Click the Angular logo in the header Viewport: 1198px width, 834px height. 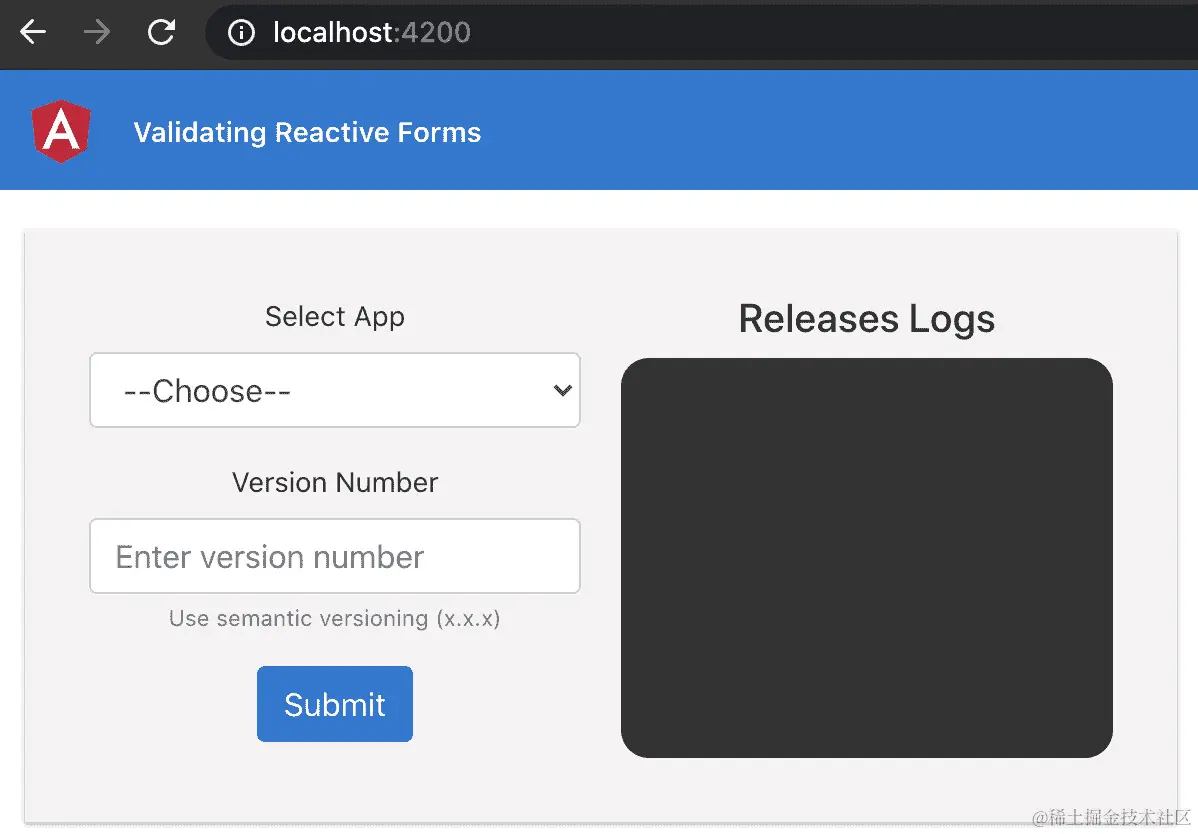point(61,131)
